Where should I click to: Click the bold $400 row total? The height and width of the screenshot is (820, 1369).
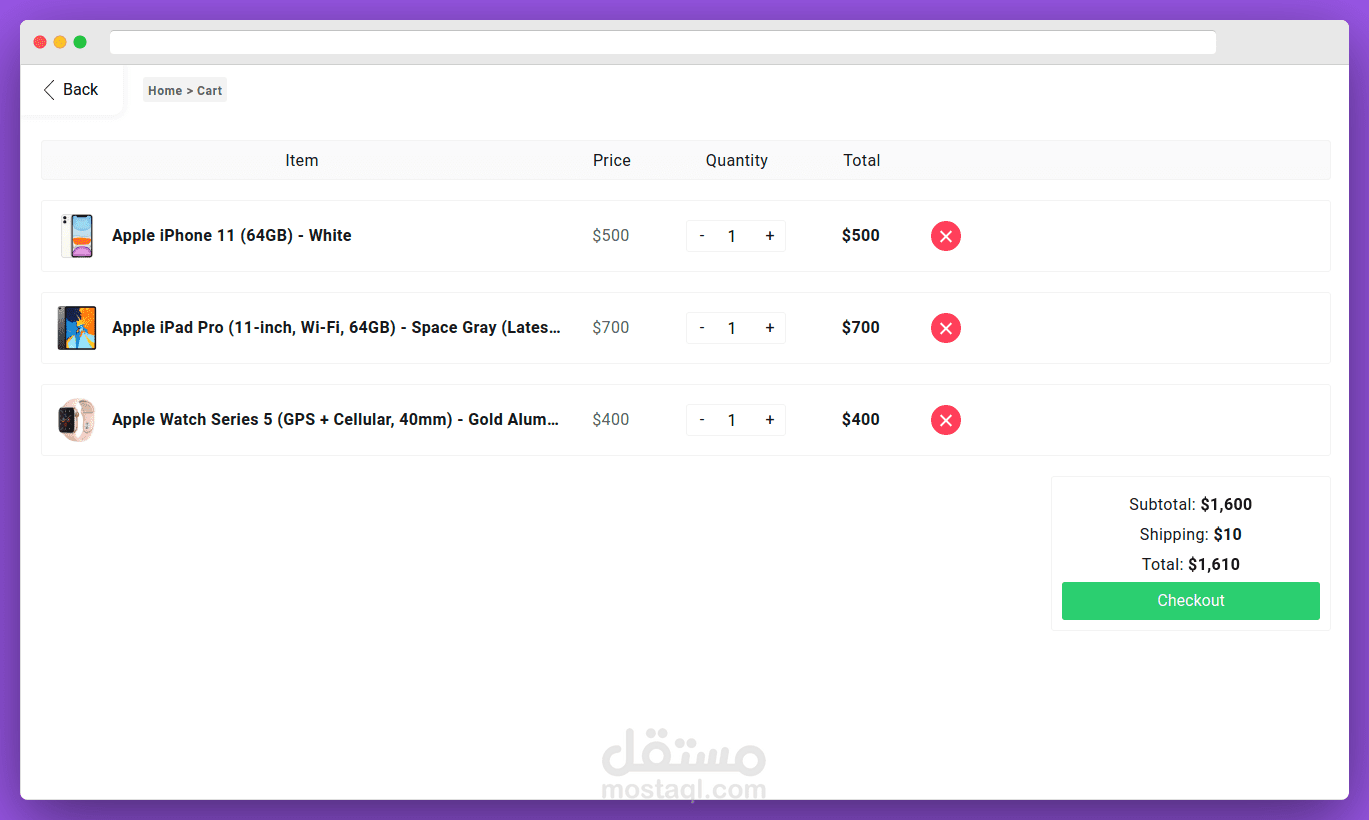click(861, 420)
